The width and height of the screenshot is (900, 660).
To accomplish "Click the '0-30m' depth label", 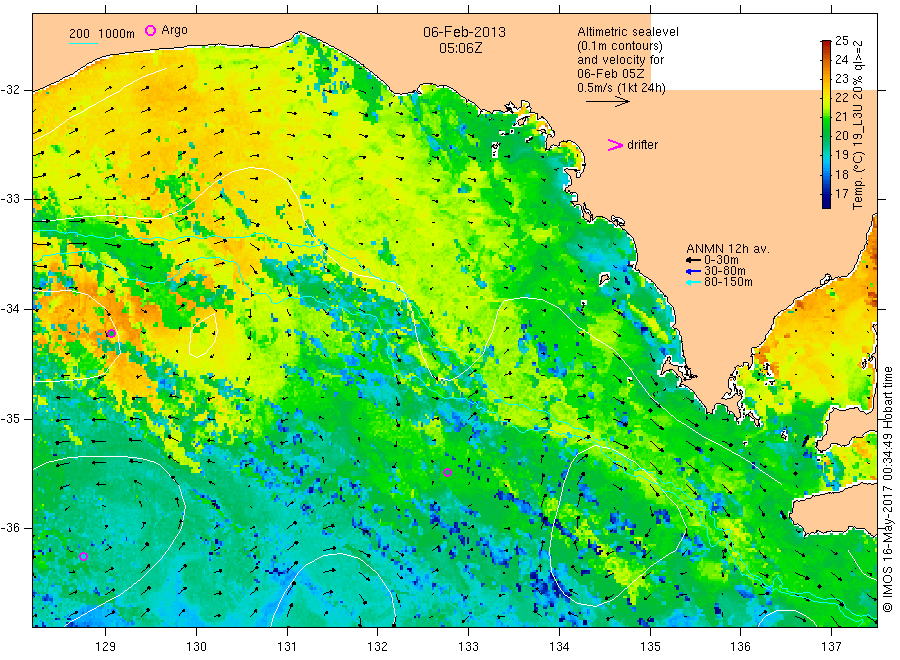I will pyautogui.click(x=721, y=260).
